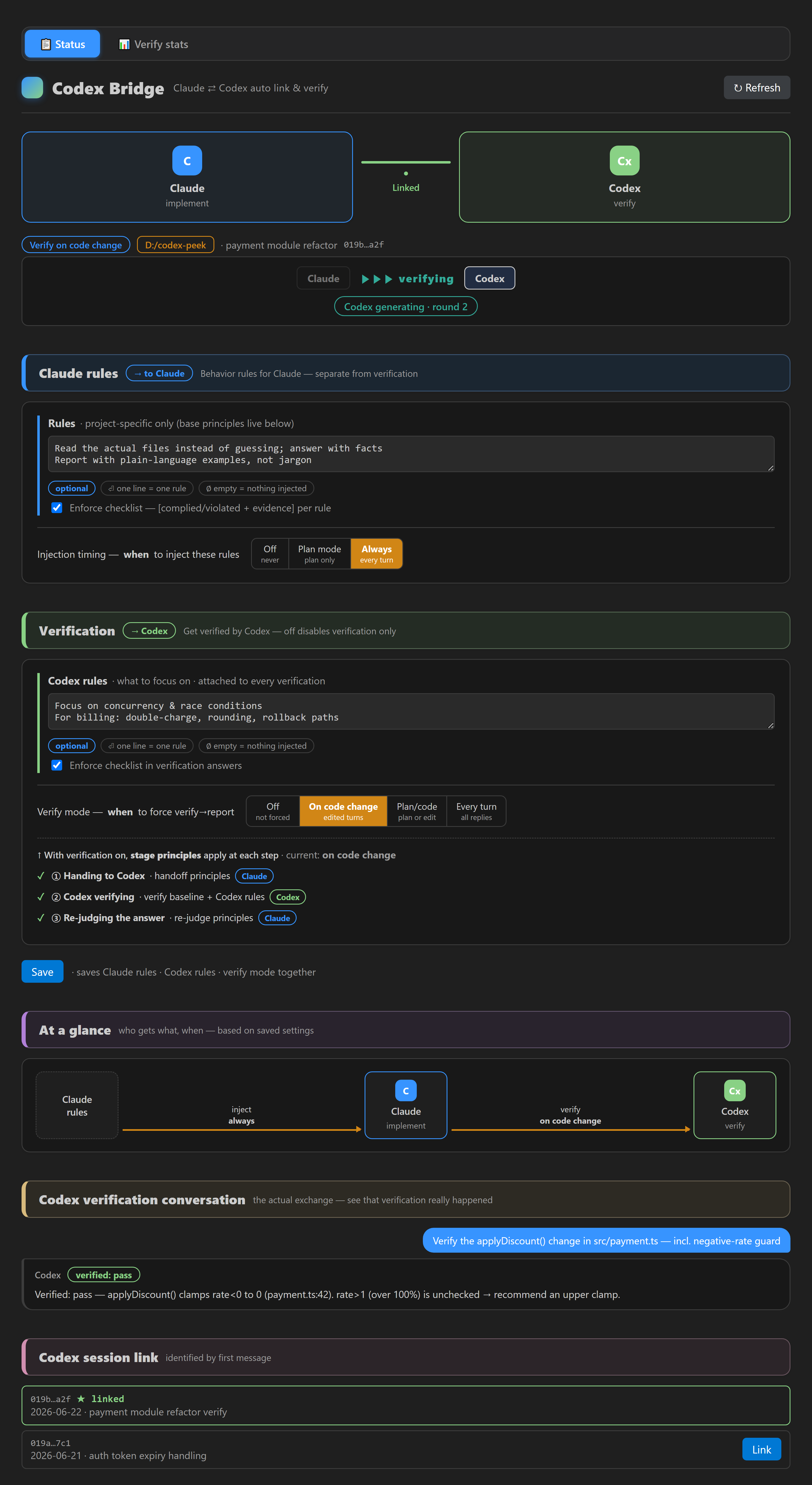Screen dimensions: 812x1485
Task: Click the Codex Cx icon in the top card
Action: [x=624, y=161]
